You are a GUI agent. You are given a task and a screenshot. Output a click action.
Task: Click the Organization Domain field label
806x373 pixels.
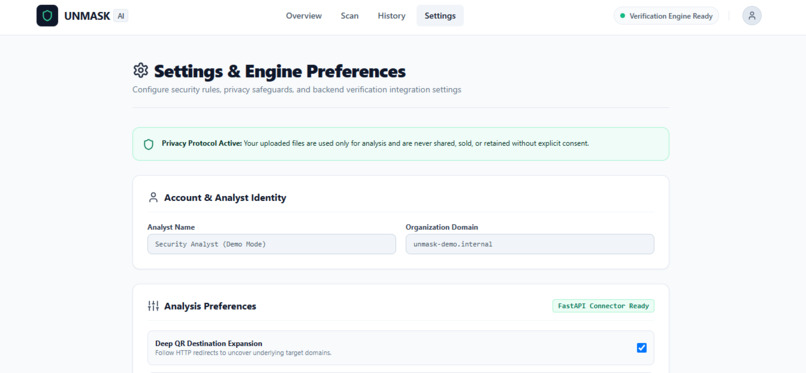pos(442,227)
